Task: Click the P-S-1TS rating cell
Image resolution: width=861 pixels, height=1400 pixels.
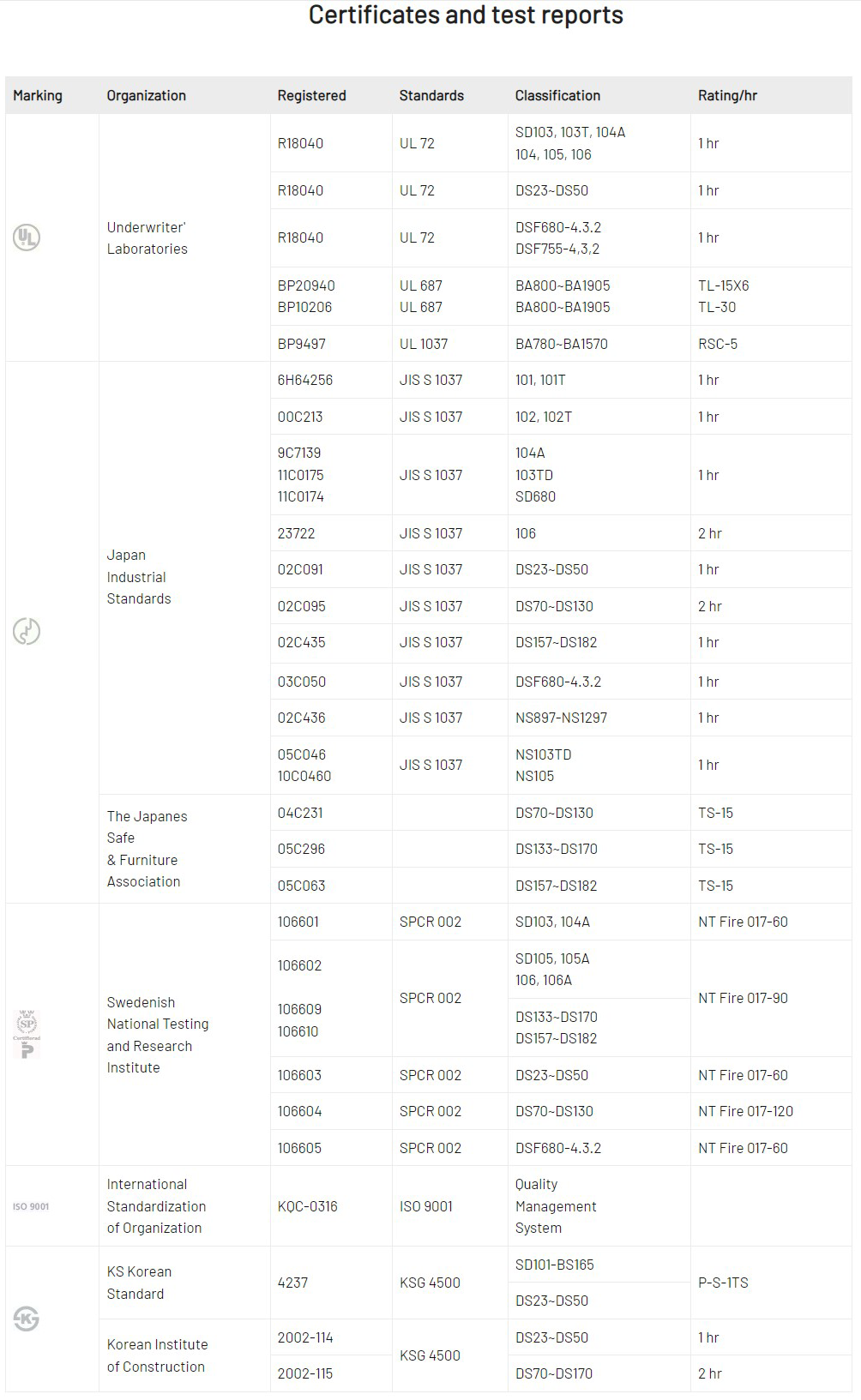Action: [x=723, y=1283]
